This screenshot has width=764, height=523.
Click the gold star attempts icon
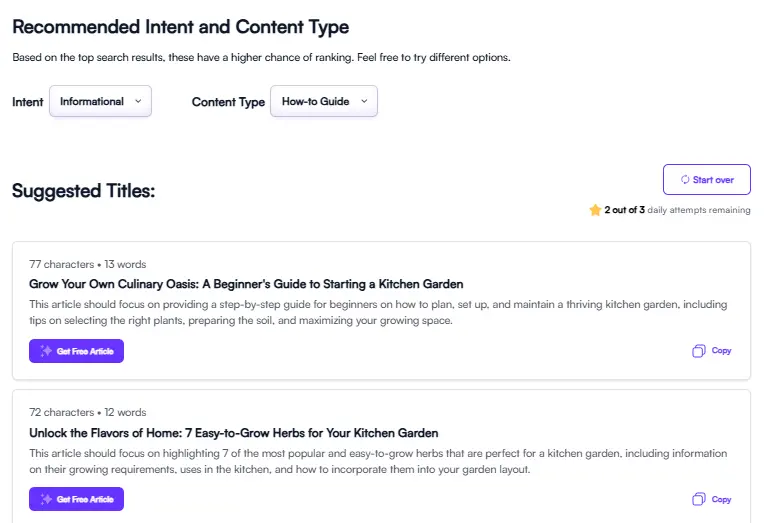coord(595,211)
